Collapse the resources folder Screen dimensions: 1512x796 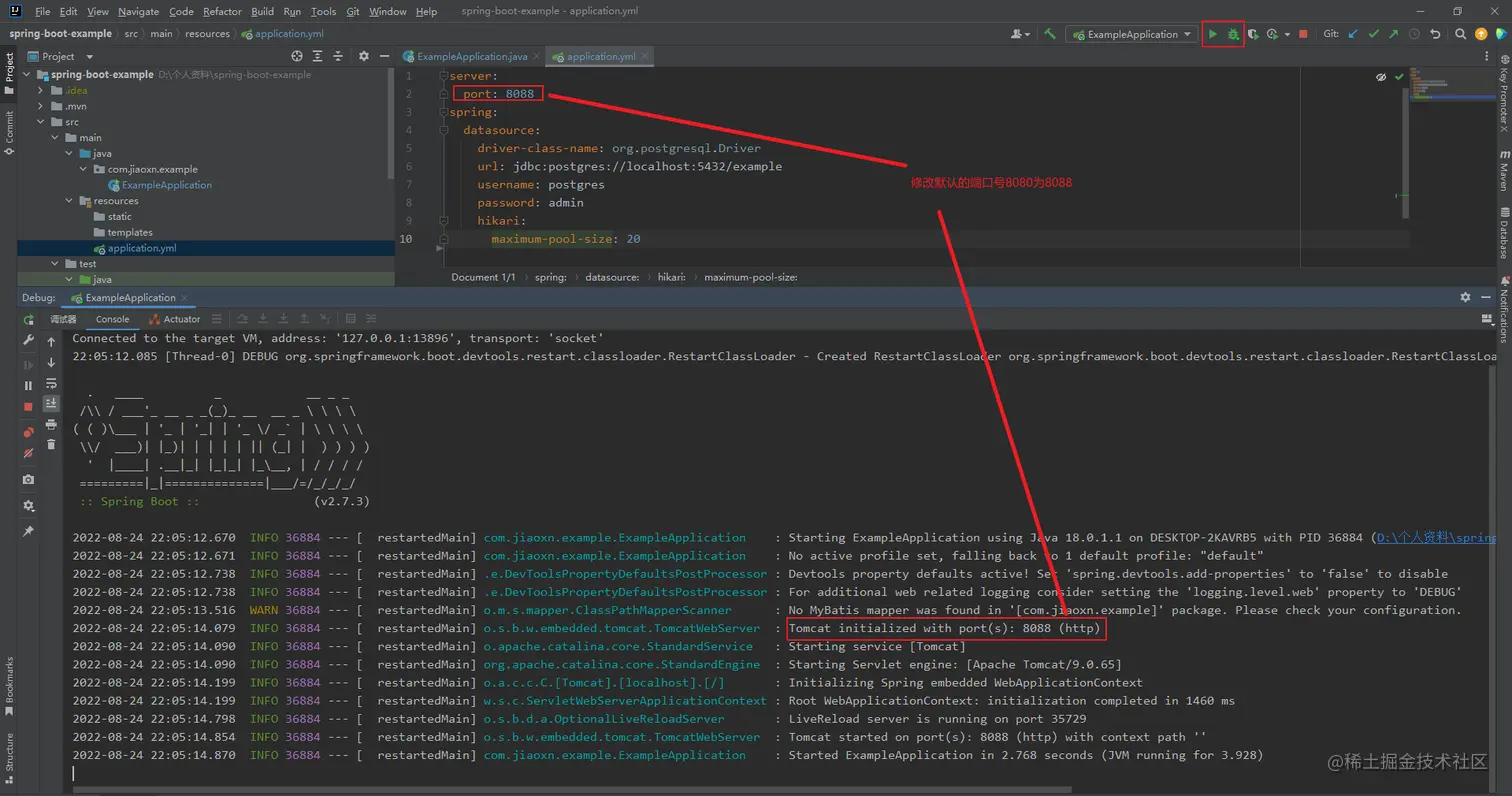click(x=70, y=201)
